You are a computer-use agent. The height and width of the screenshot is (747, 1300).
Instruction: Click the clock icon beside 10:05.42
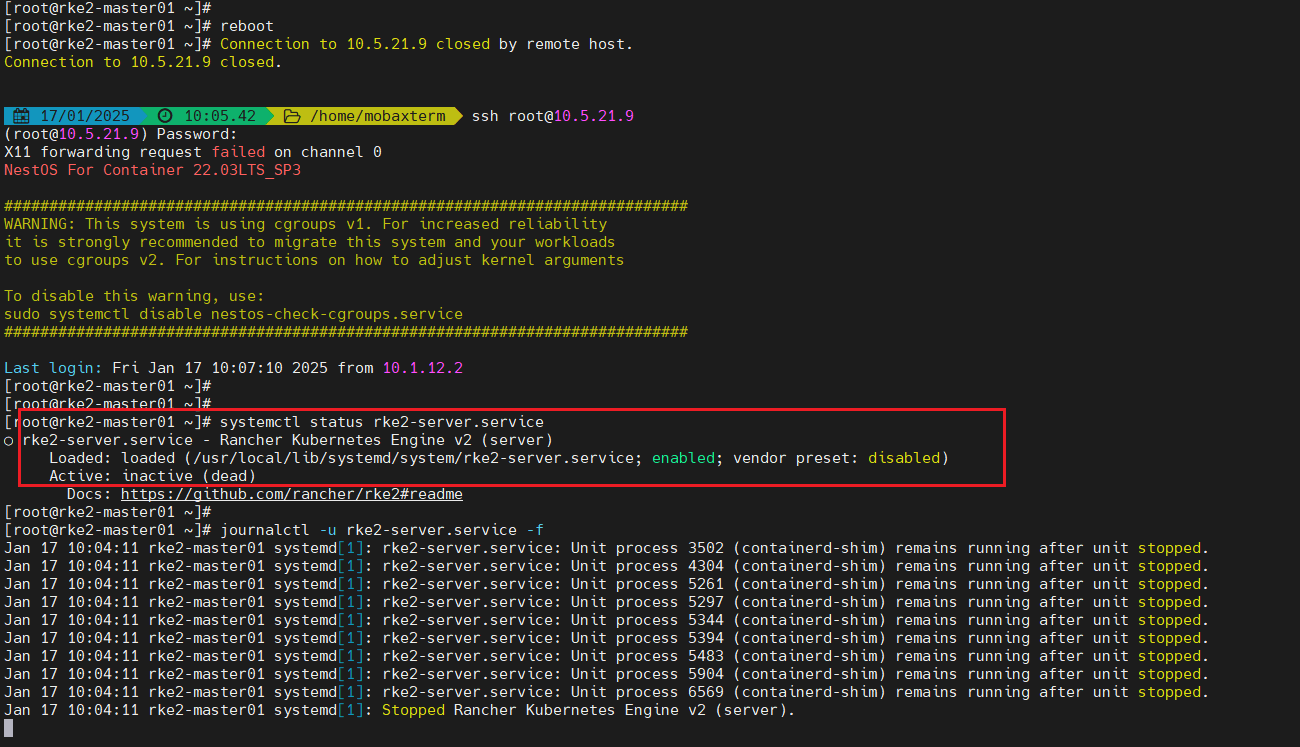click(x=166, y=116)
